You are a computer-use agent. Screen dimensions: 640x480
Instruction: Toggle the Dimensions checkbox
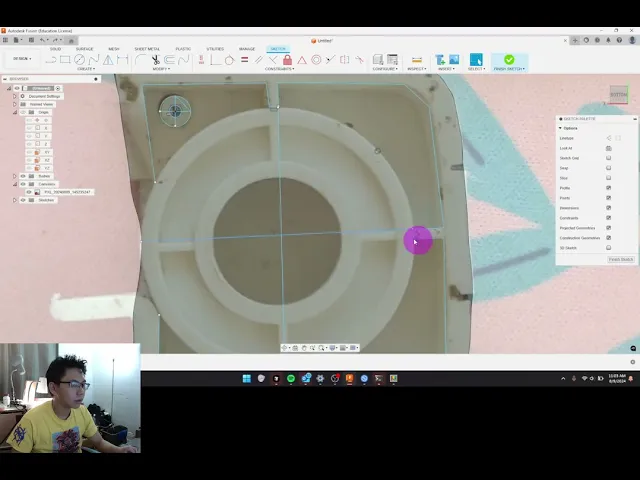point(609,208)
